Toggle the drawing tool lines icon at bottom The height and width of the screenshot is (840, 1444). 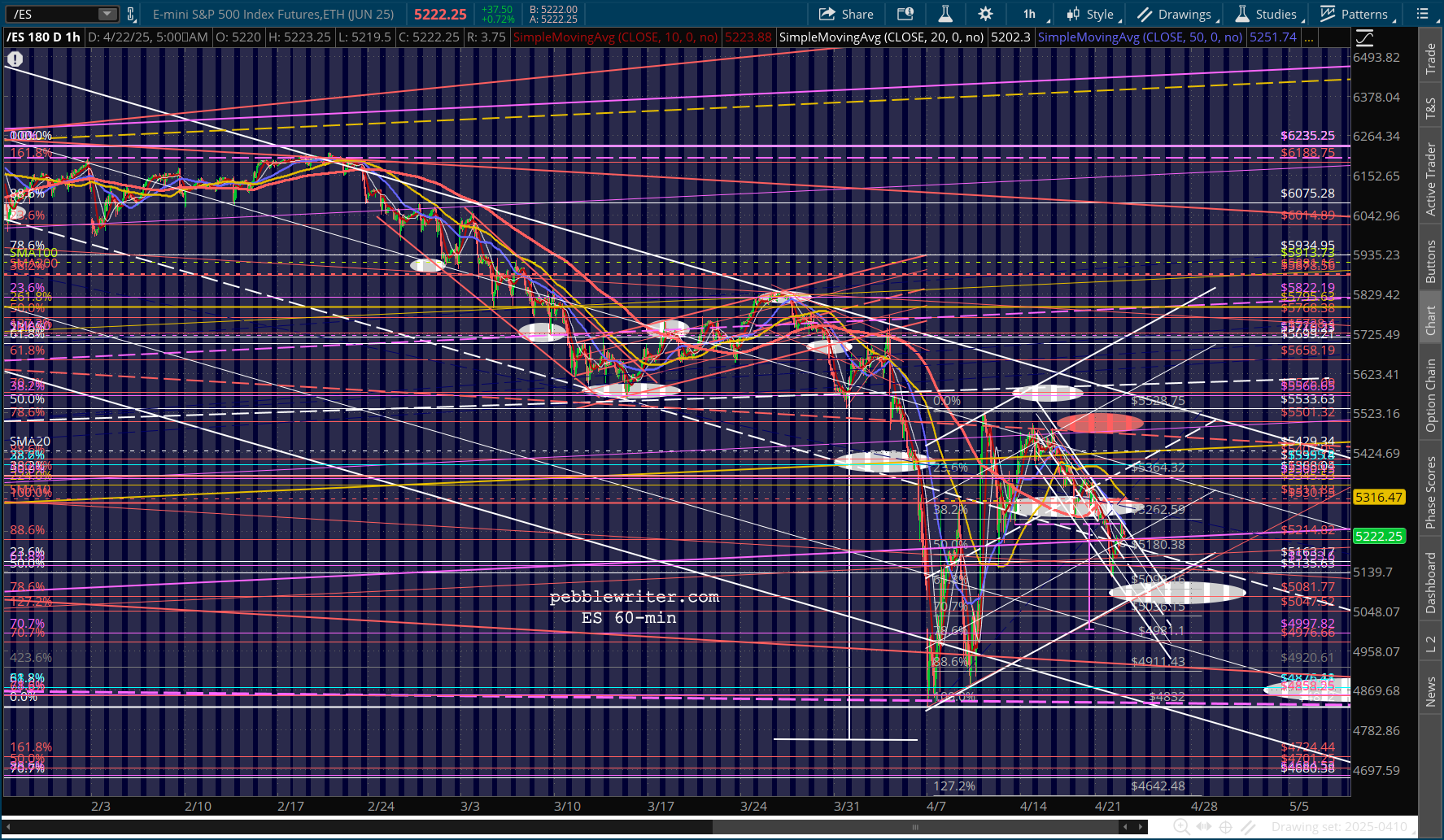point(1248,827)
